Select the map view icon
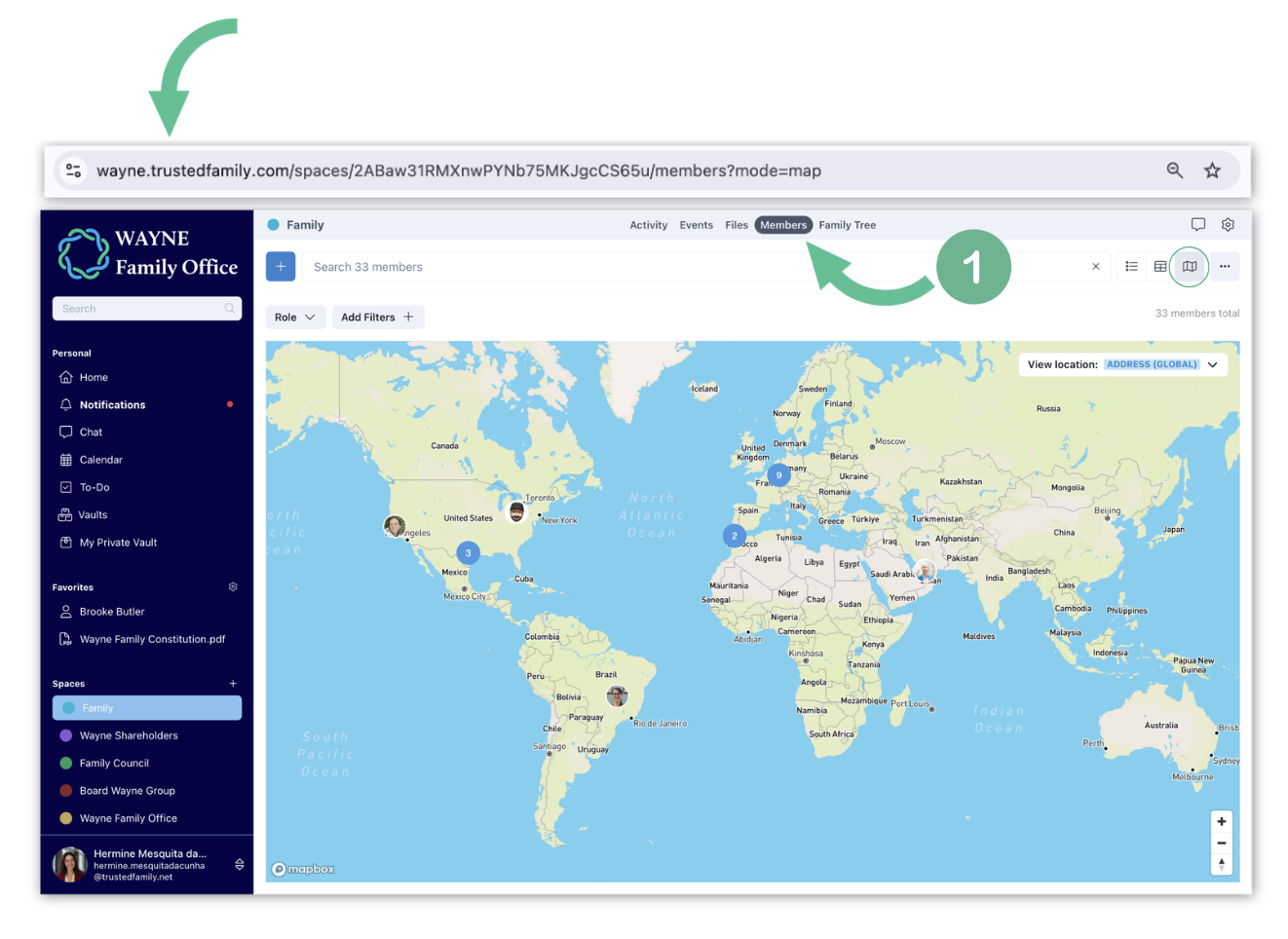The width and height of the screenshot is (1288, 939). 1190,266
